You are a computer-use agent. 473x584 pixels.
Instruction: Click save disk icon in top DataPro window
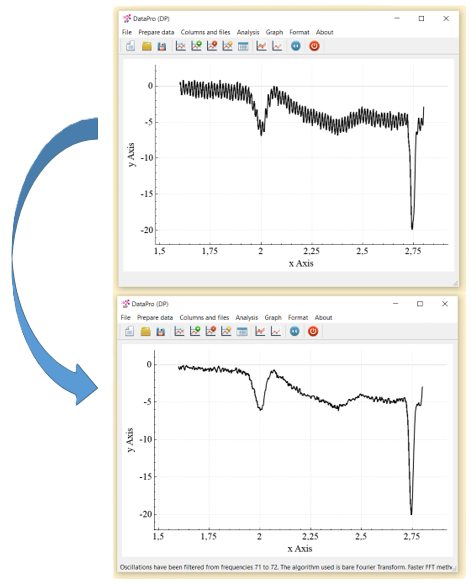click(x=162, y=46)
